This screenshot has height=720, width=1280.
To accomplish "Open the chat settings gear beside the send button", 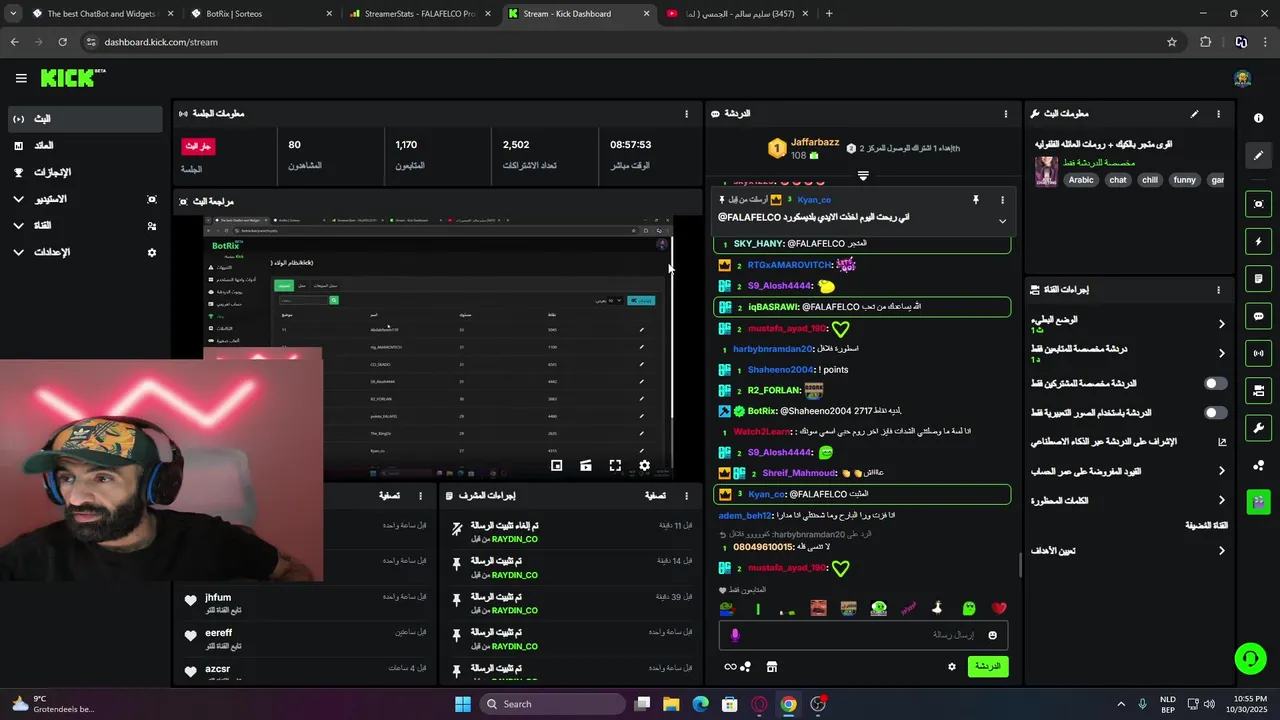I will [x=952, y=667].
